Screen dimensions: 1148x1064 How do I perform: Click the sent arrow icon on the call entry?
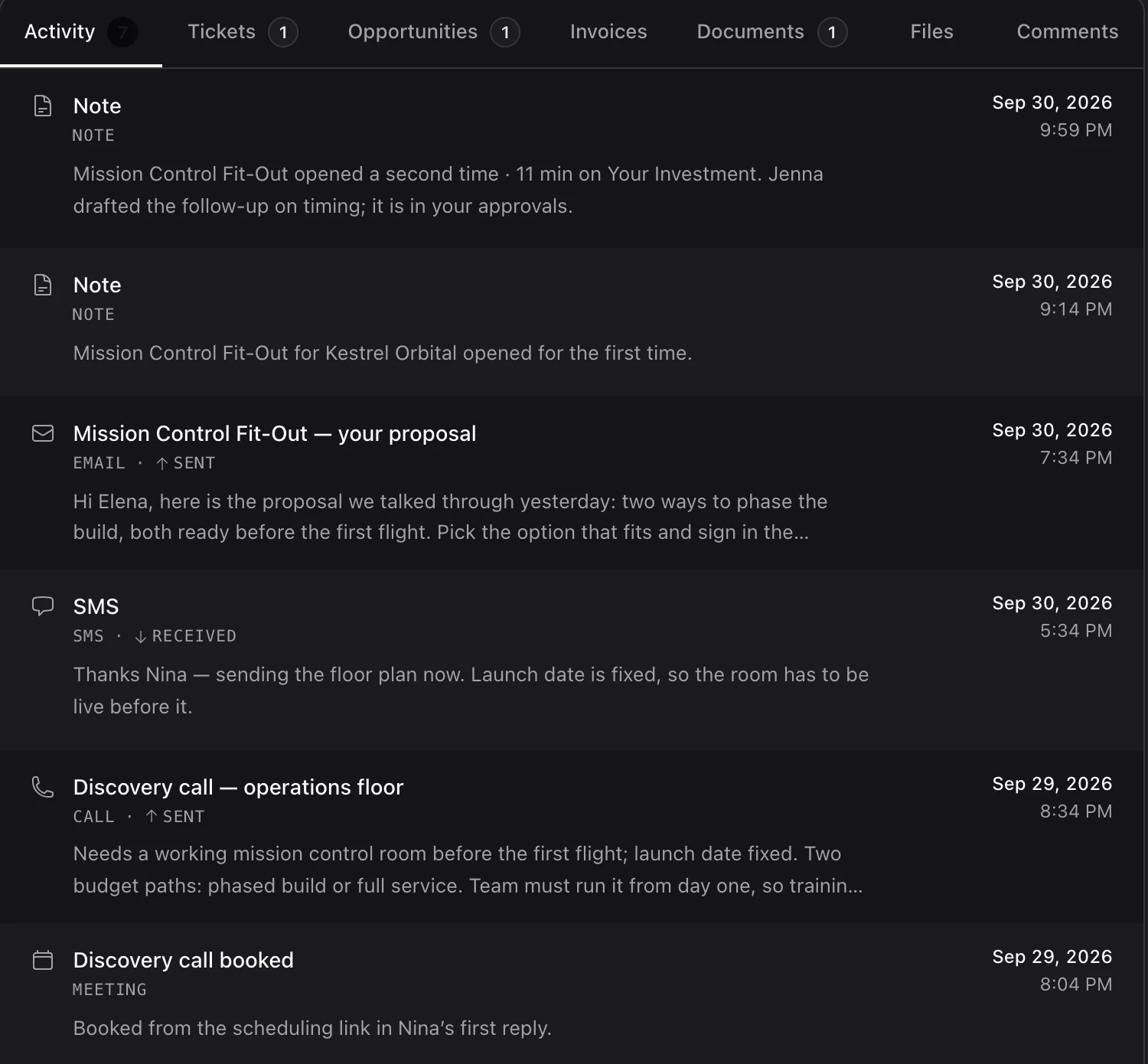[x=151, y=817]
